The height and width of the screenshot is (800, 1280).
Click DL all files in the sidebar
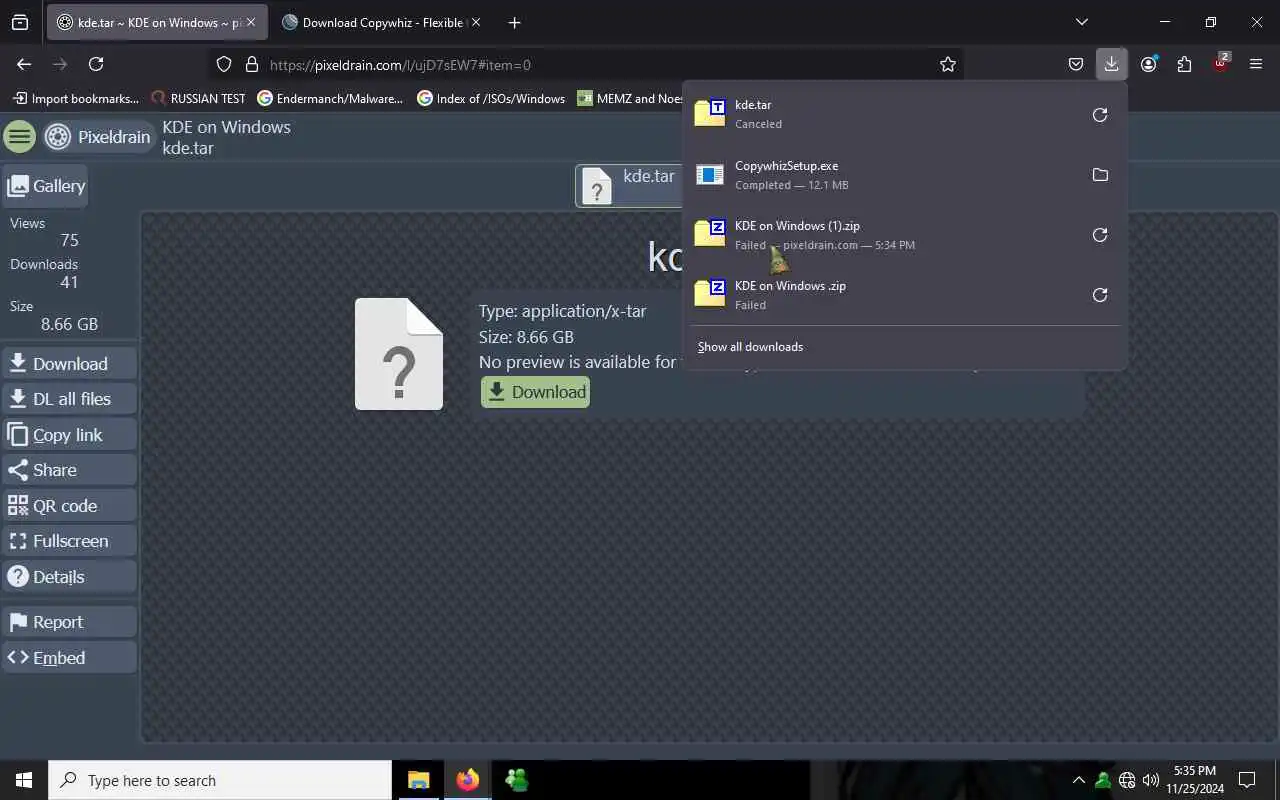[69, 399]
